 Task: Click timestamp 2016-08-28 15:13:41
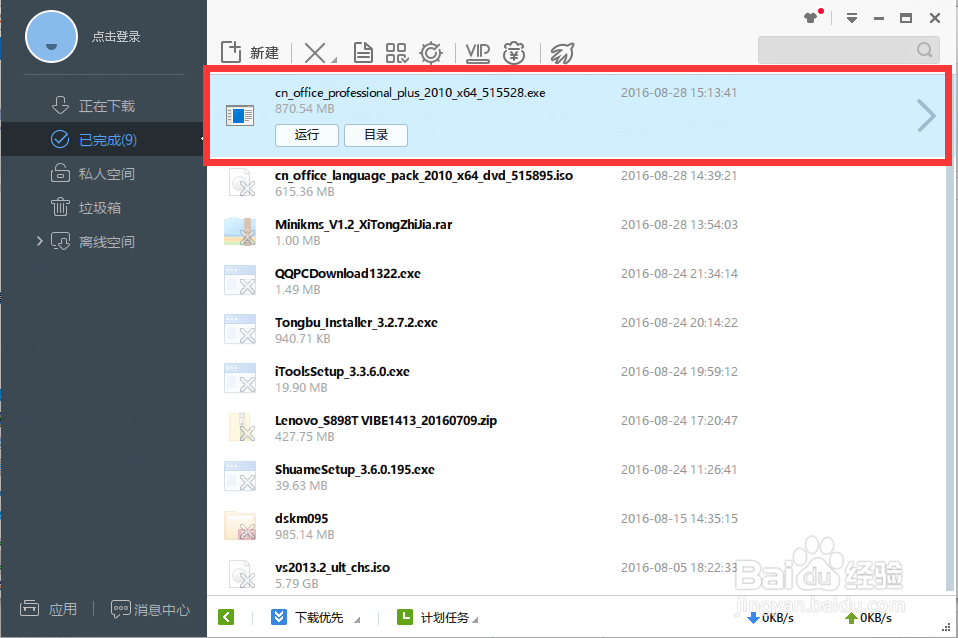coord(679,93)
